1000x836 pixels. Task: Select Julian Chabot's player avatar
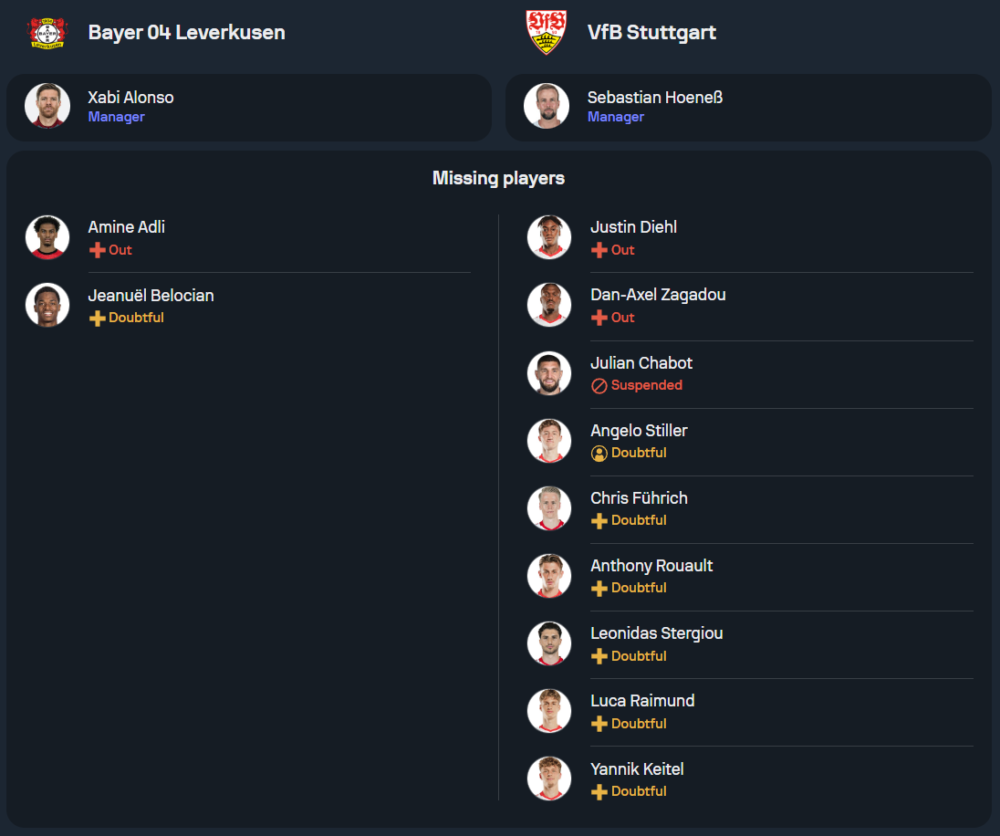click(x=549, y=373)
